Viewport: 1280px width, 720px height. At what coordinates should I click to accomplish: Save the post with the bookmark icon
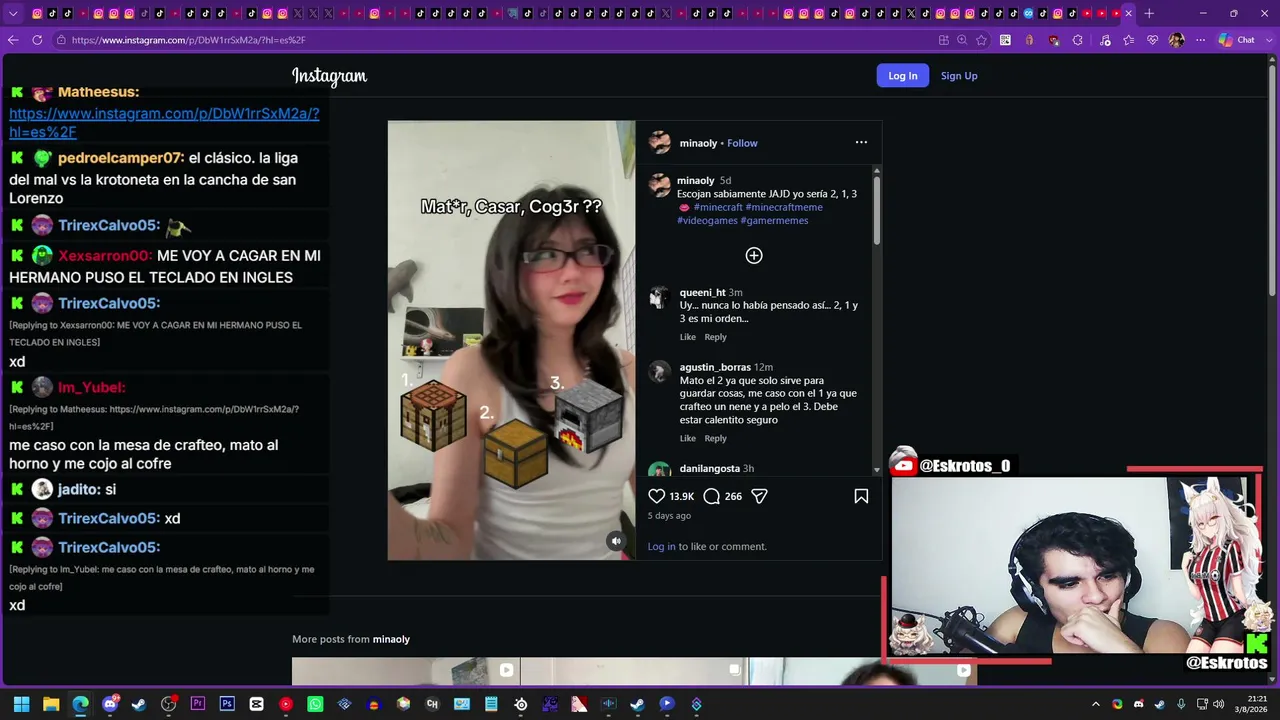coord(861,496)
